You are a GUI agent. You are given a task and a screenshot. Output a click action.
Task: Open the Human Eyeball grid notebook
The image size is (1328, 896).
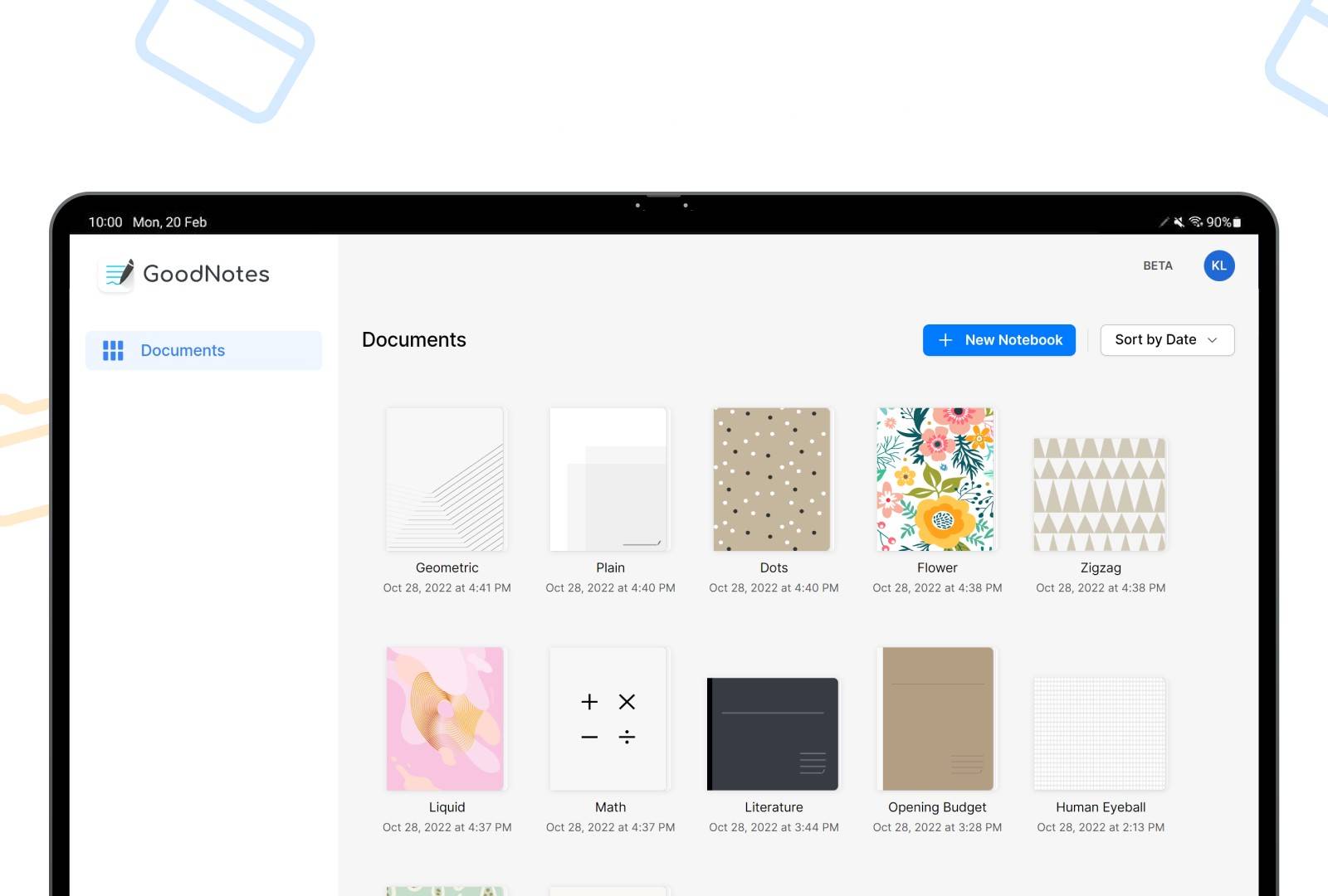pos(1099,734)
